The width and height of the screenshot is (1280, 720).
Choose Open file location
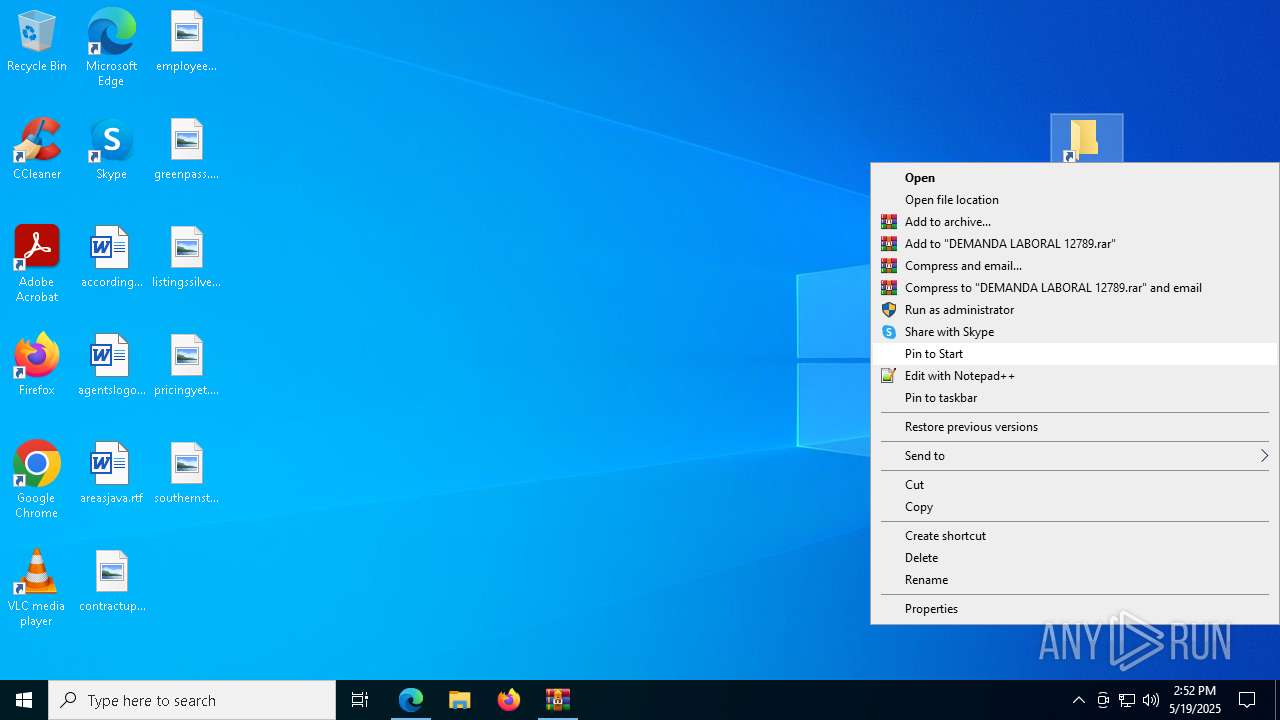coord(1075,200)
